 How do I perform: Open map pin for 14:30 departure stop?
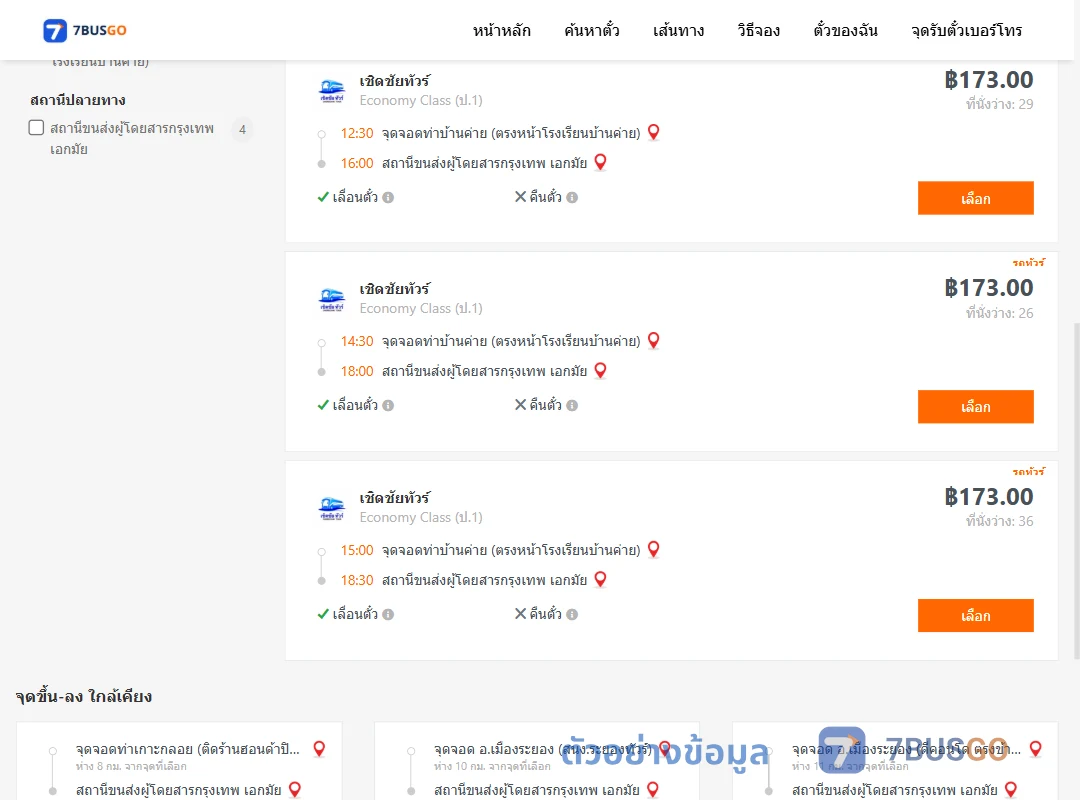(654, 340)
